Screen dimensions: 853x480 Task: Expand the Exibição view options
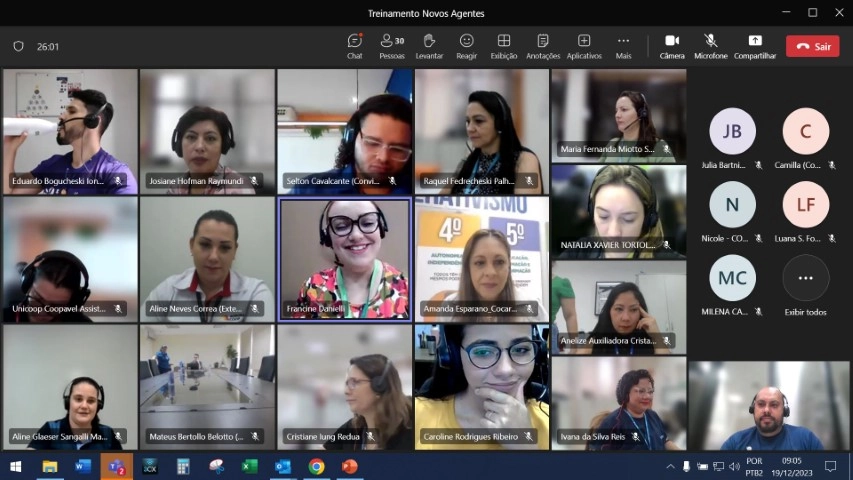pos(504,46)
